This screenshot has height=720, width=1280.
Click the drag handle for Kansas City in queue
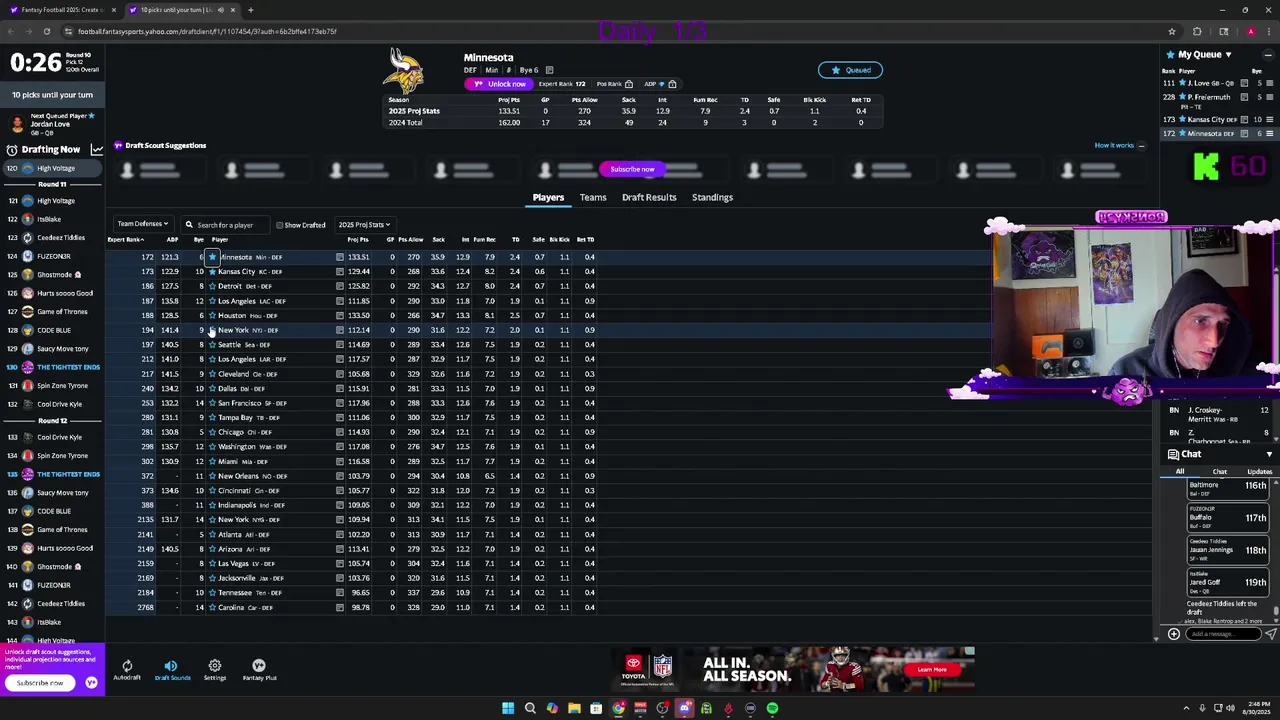coord(1269,119)
